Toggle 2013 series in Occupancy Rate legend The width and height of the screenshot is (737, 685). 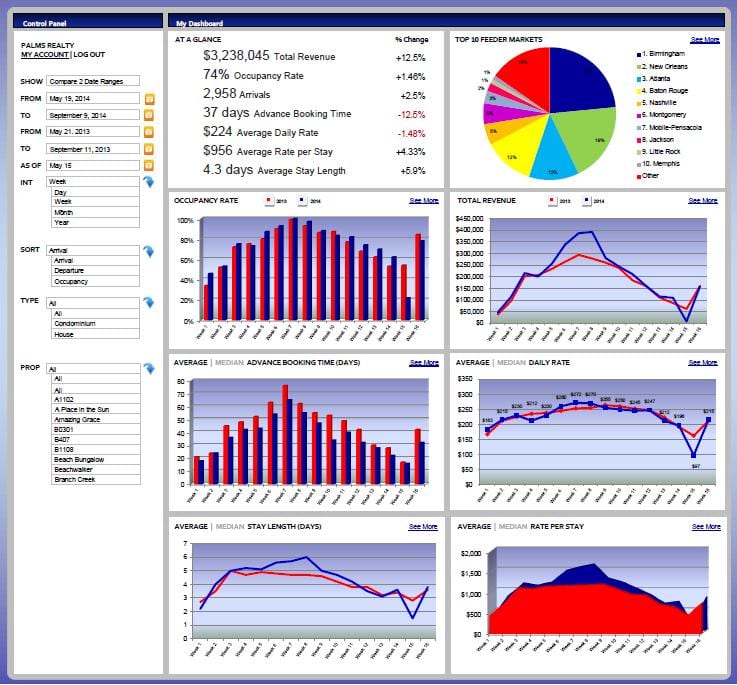coord(268,201)
